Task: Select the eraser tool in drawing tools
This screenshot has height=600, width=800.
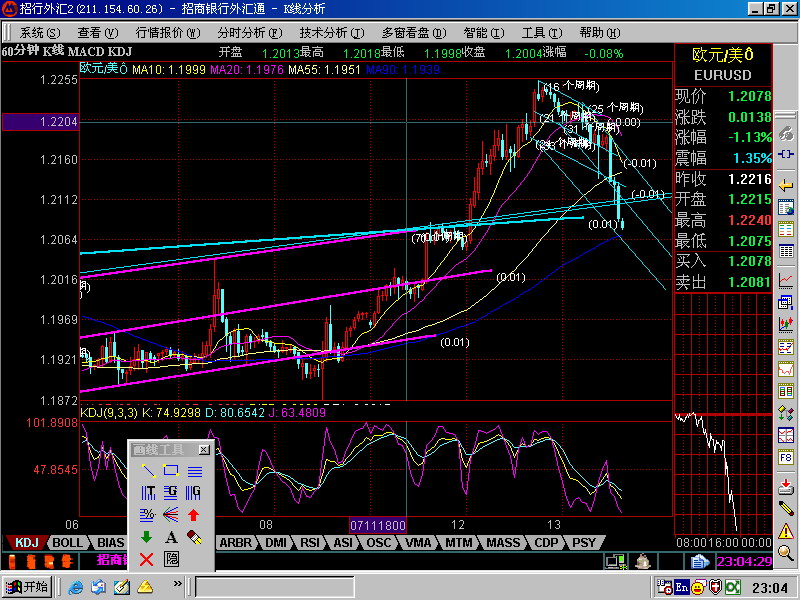Action: click(x=194, y=537)
